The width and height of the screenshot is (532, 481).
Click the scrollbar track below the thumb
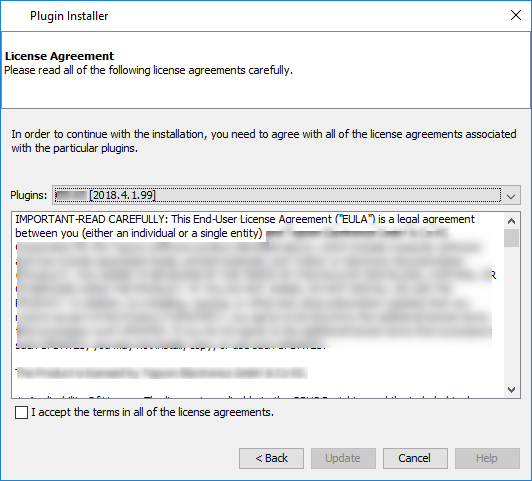511,314
